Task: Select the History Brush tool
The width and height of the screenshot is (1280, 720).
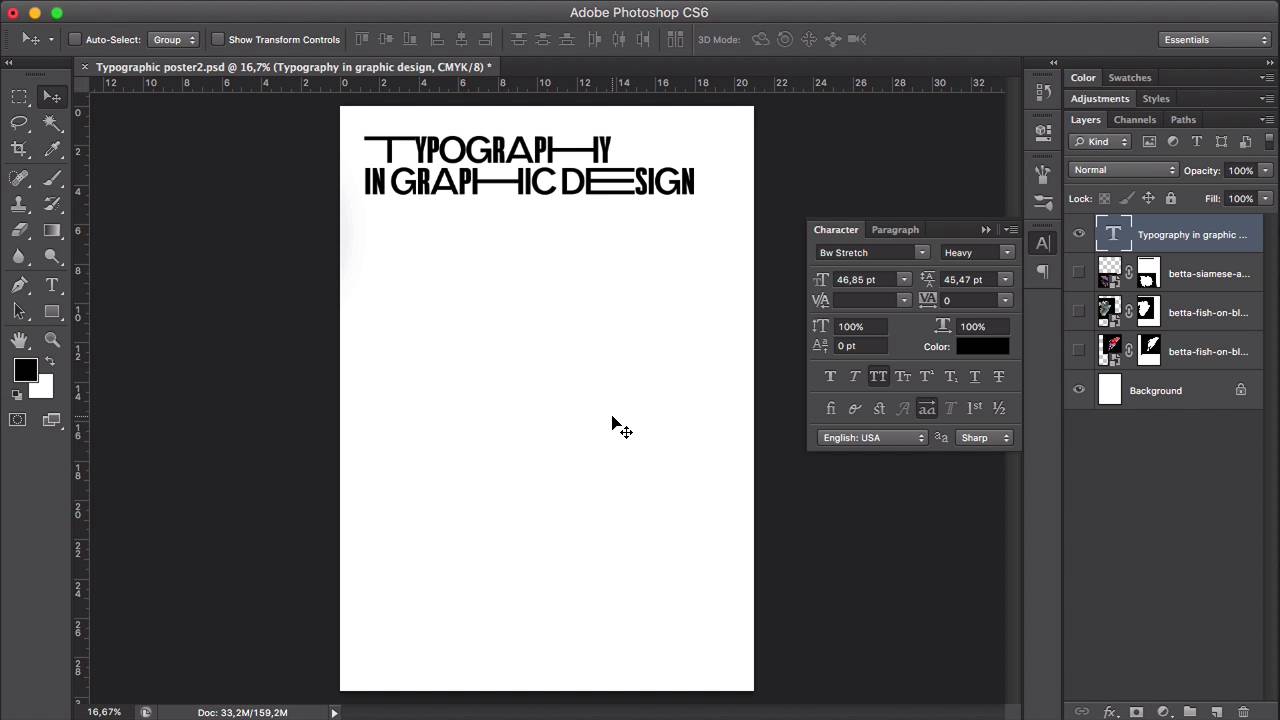Action: point(52,204)
